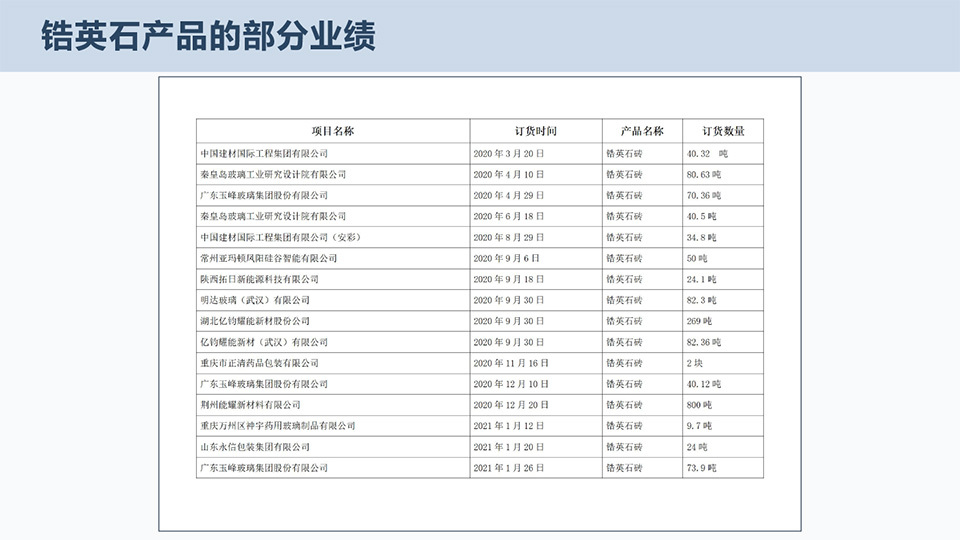Click the date "2020年9月6日"
The height and width of the screenshot is (540, 960).
[506, 258]
